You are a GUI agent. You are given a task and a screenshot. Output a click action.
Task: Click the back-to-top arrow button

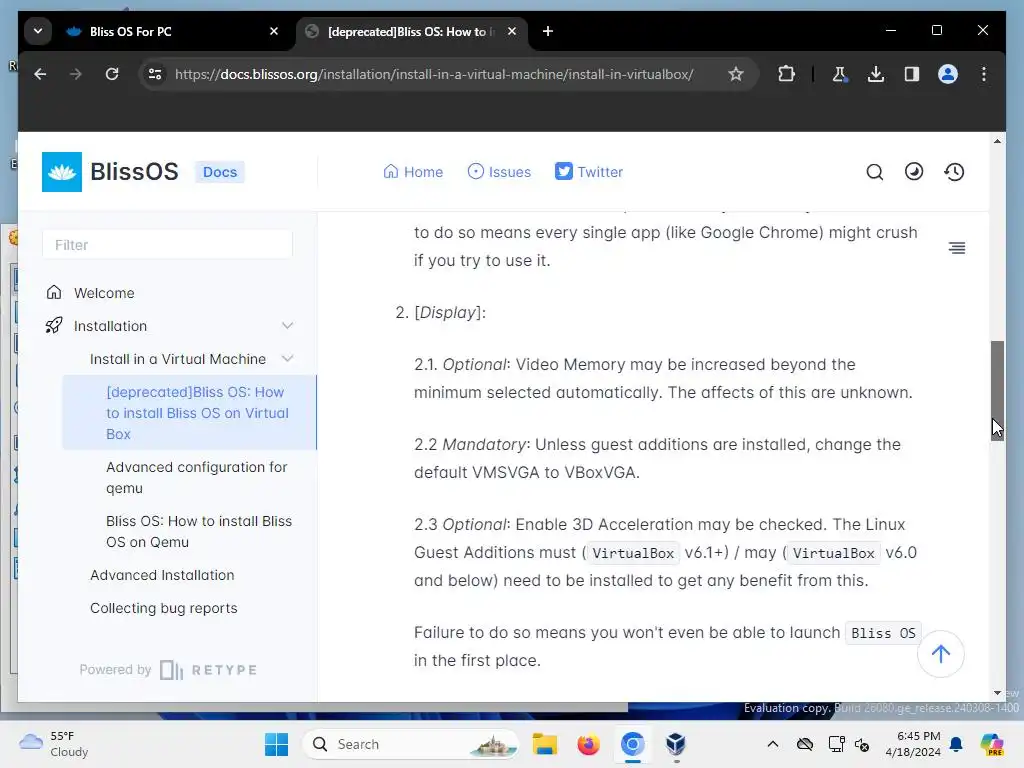coord(940,654)
